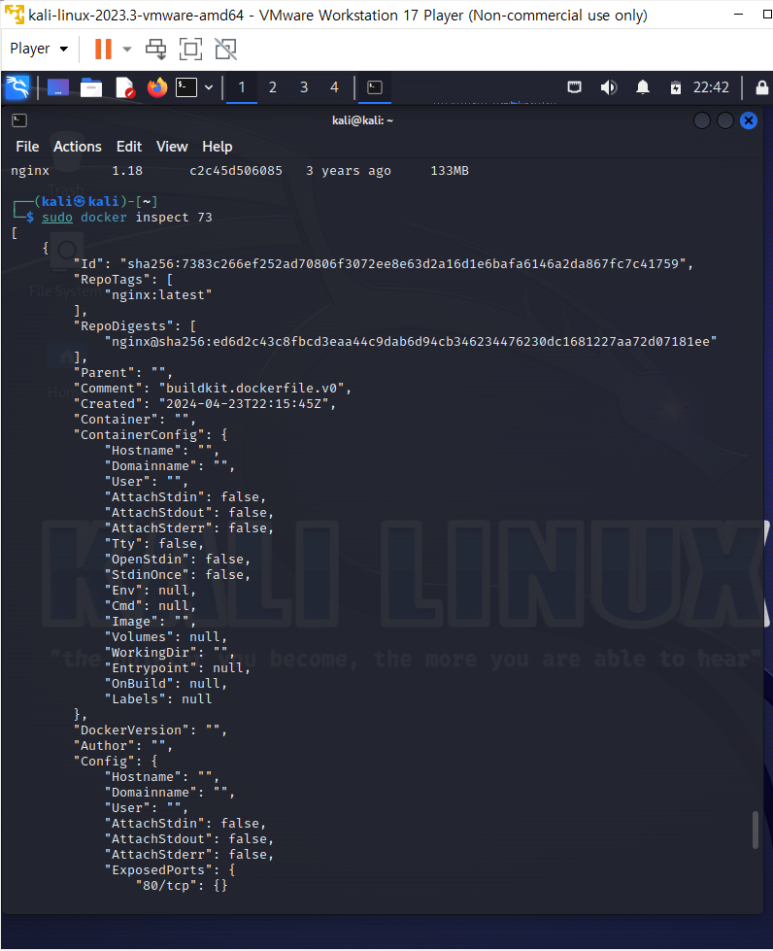Click the terminal vertical scrollbar handle
The height and width of the screenshot is (951, 773).
tap(755, 830)
